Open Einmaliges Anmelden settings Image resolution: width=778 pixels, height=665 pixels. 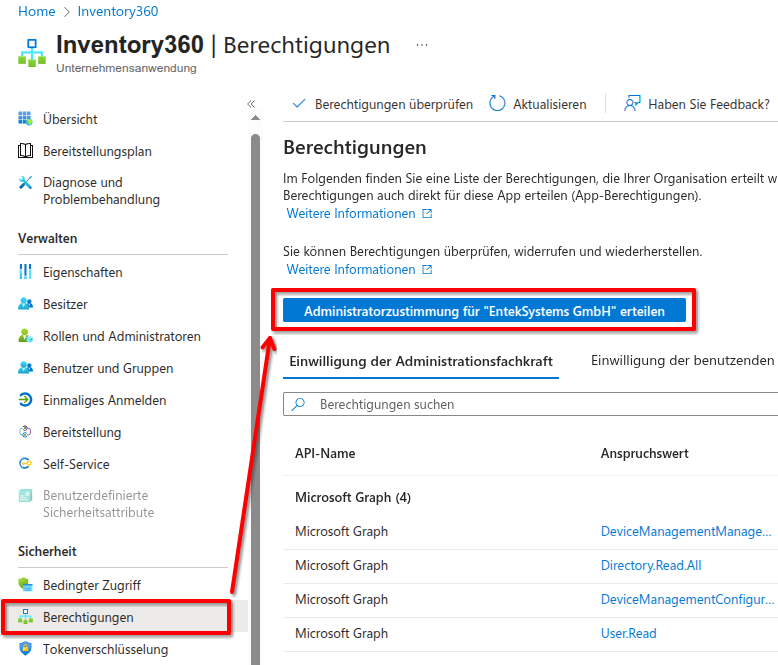[104, 400]
